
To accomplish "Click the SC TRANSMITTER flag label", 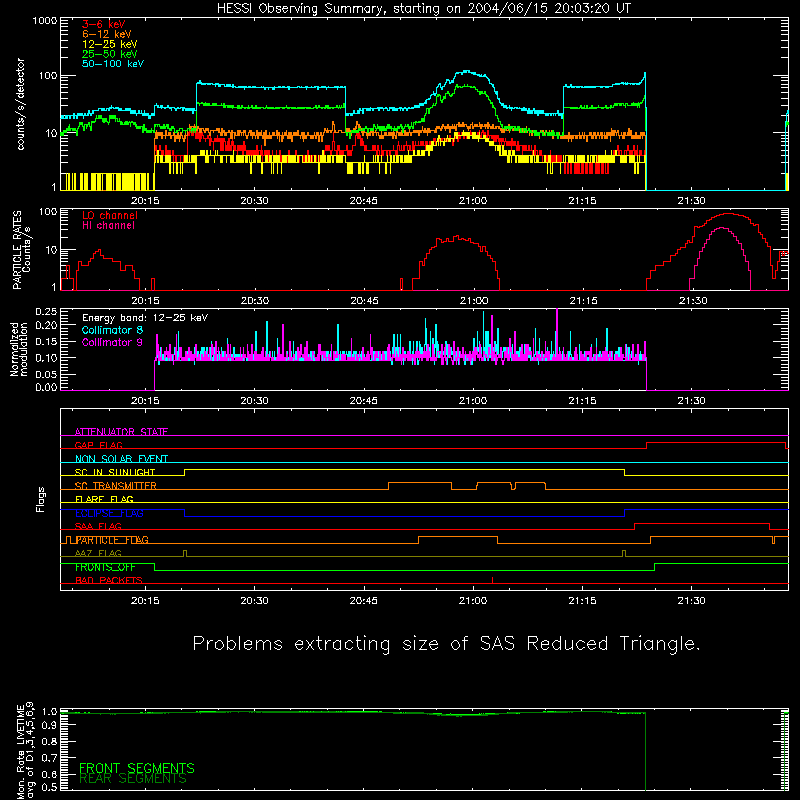I will tap(115, 486).
